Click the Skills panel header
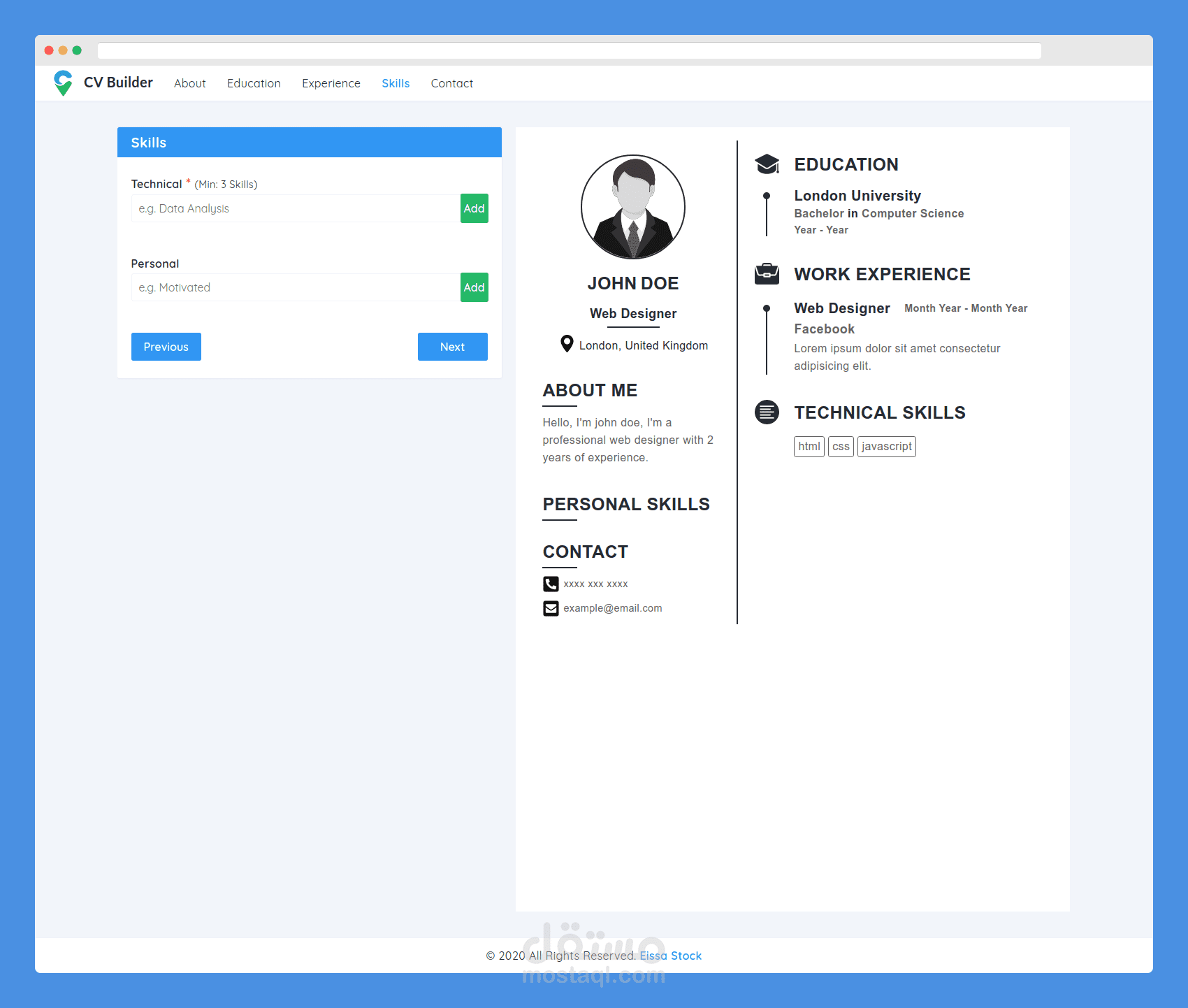Image resolution: width=1188 pixels, height=1008 pixels. point(310,142)
